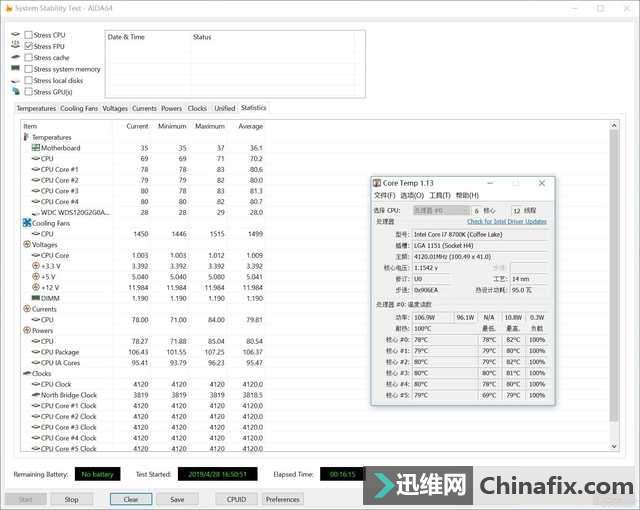Open Core Temp 文件(F) menu

tap(384, 195)
